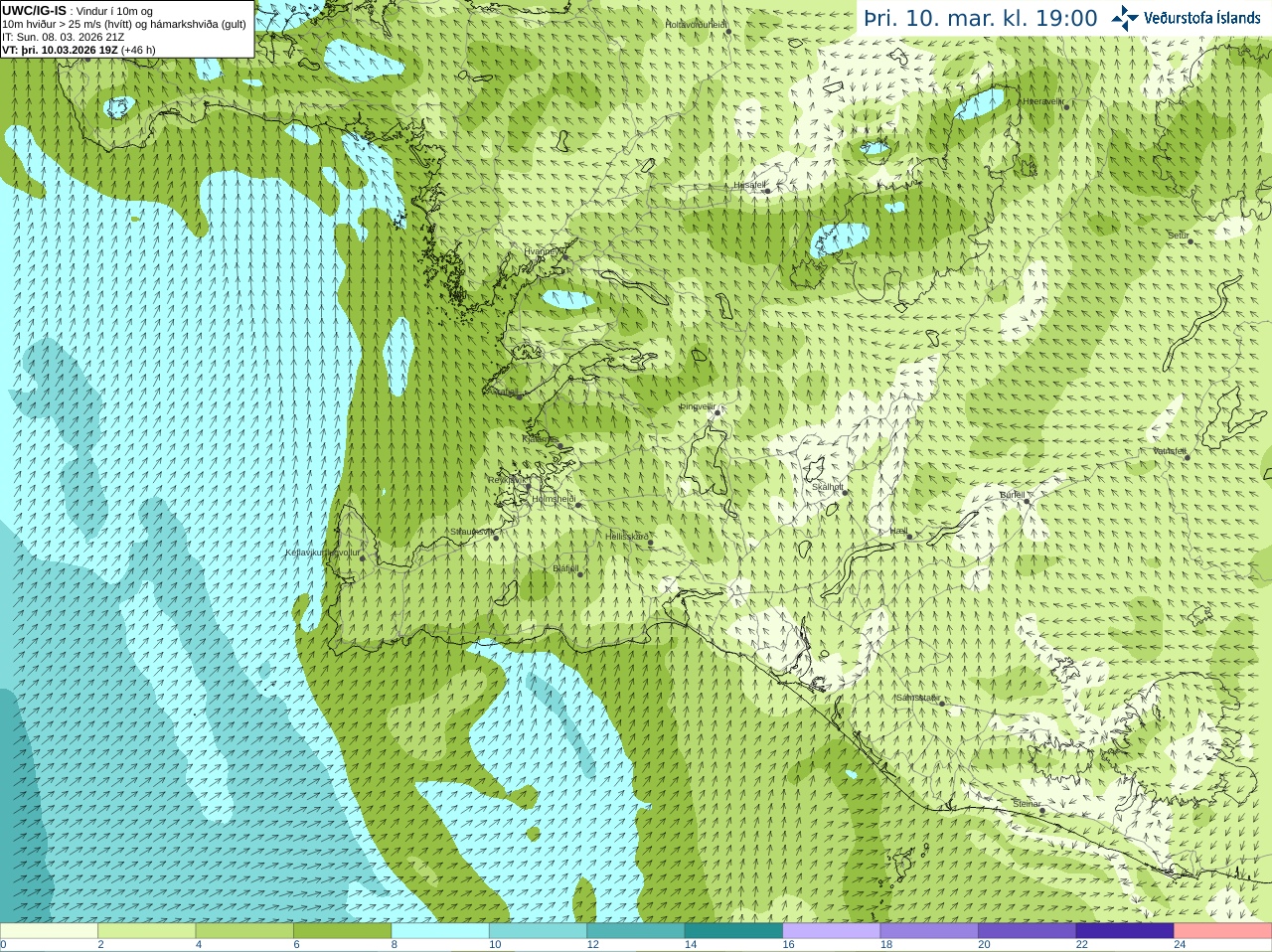Click the Sámsstaðir station label
1272x952 pixels.
917,698
